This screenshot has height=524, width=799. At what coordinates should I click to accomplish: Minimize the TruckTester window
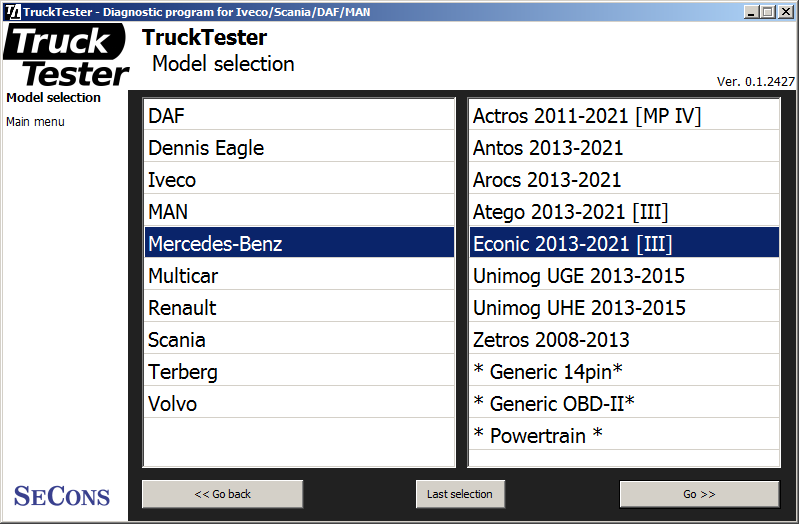751,12
